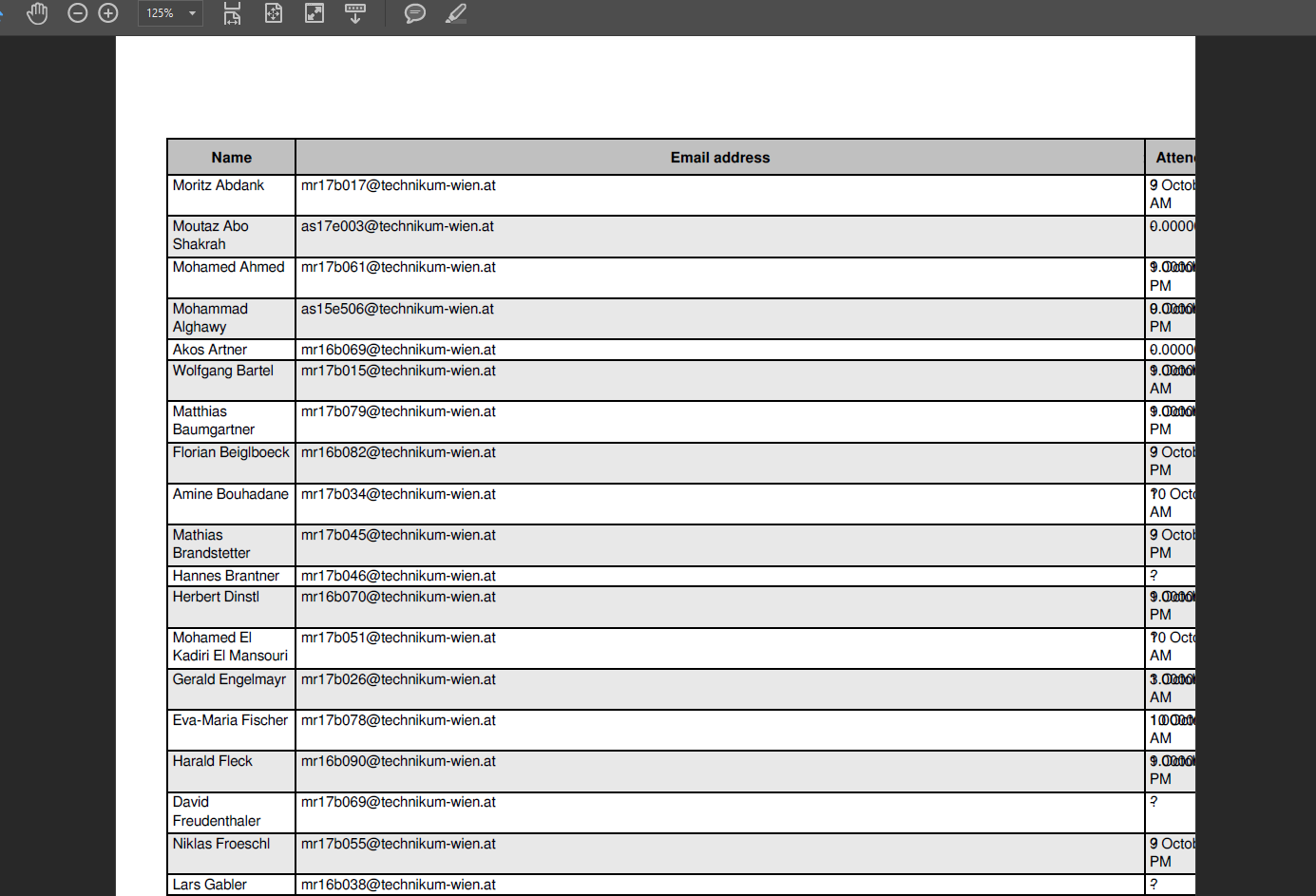The height and width of the screenshot is (896, 1316).
Task: Open the 125% zoom level dropdown
Action: pos(171,13)
